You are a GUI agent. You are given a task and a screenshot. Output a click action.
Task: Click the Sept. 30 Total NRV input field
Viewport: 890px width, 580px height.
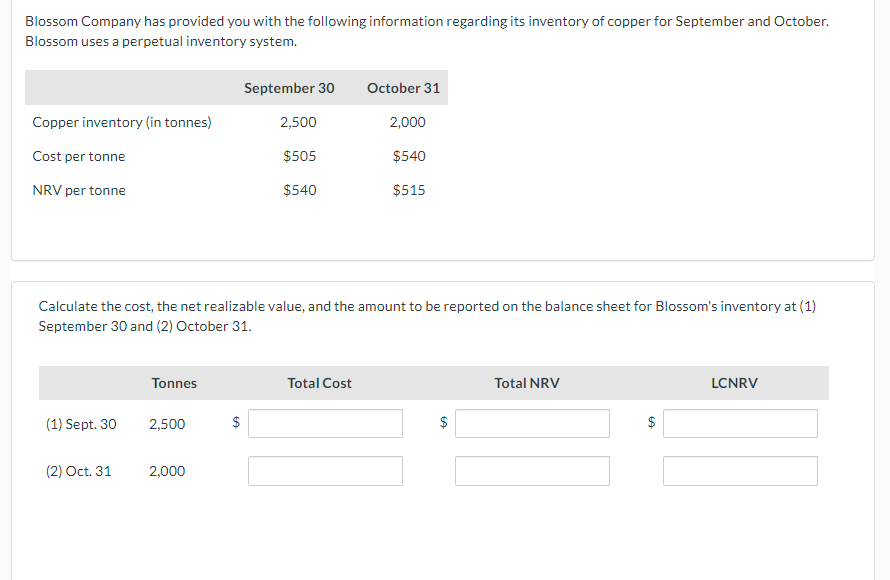pos(532,424)
